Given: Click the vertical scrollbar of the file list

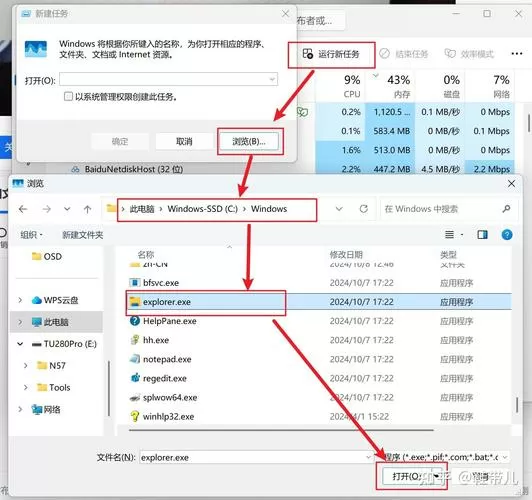Looking at the screenshot, I should (517, 405).
